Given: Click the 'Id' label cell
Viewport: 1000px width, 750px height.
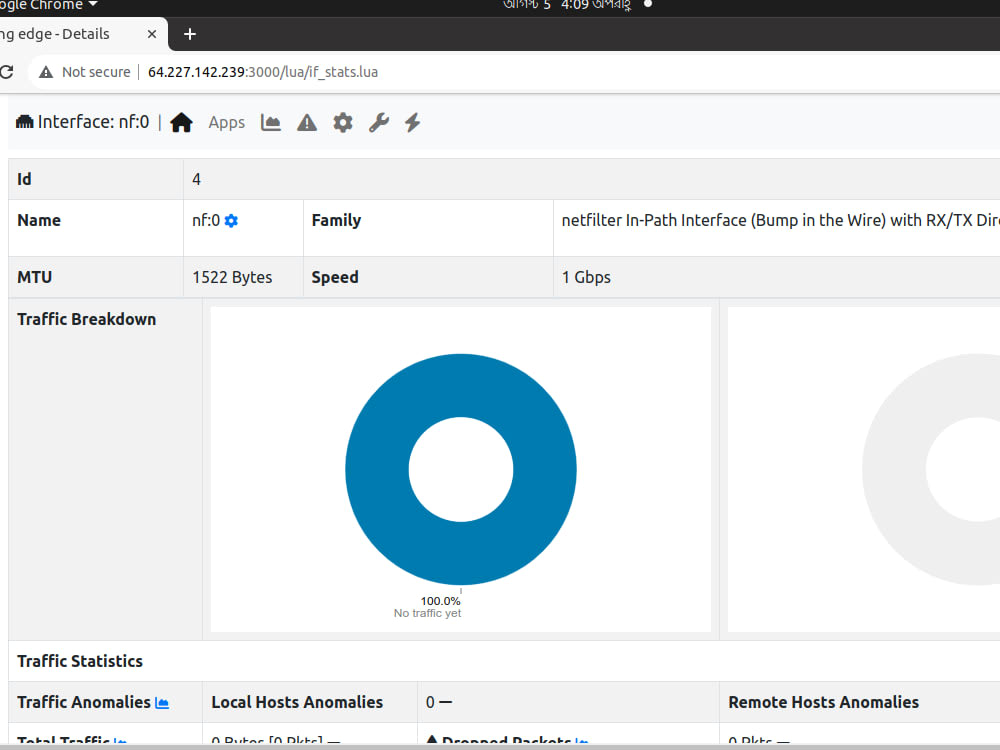Looking at the screenshot, I should 96,179.
